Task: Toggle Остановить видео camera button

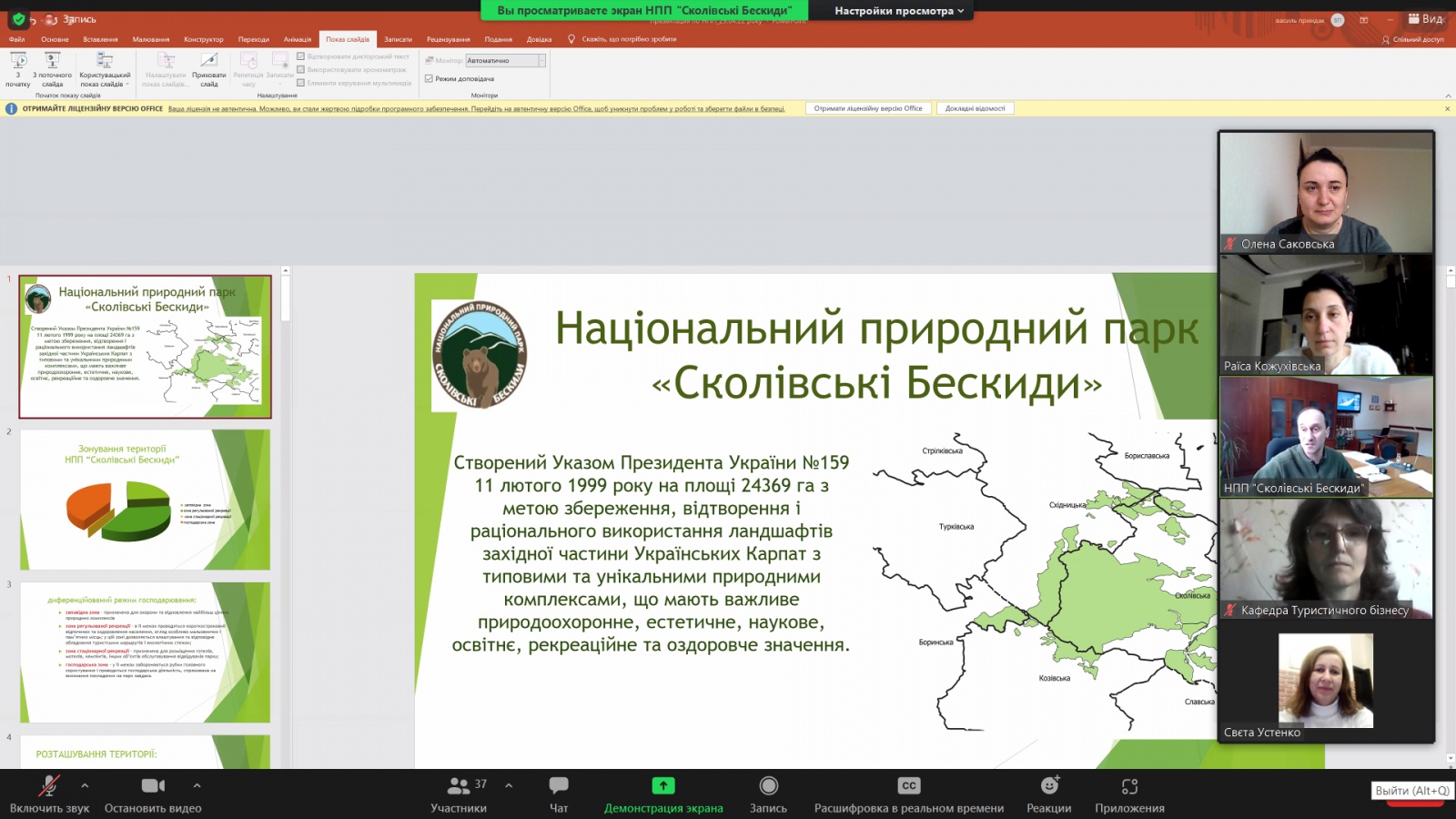Action: pyautogui.click(x=153, y=794)
